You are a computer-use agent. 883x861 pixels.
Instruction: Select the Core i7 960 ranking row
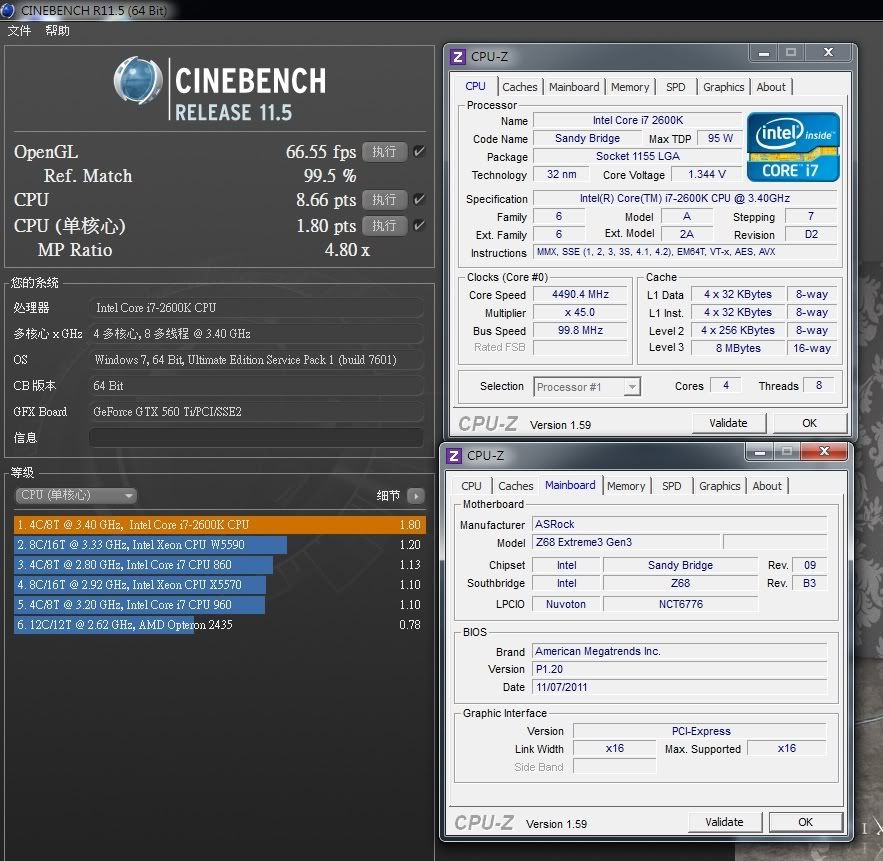220,605
